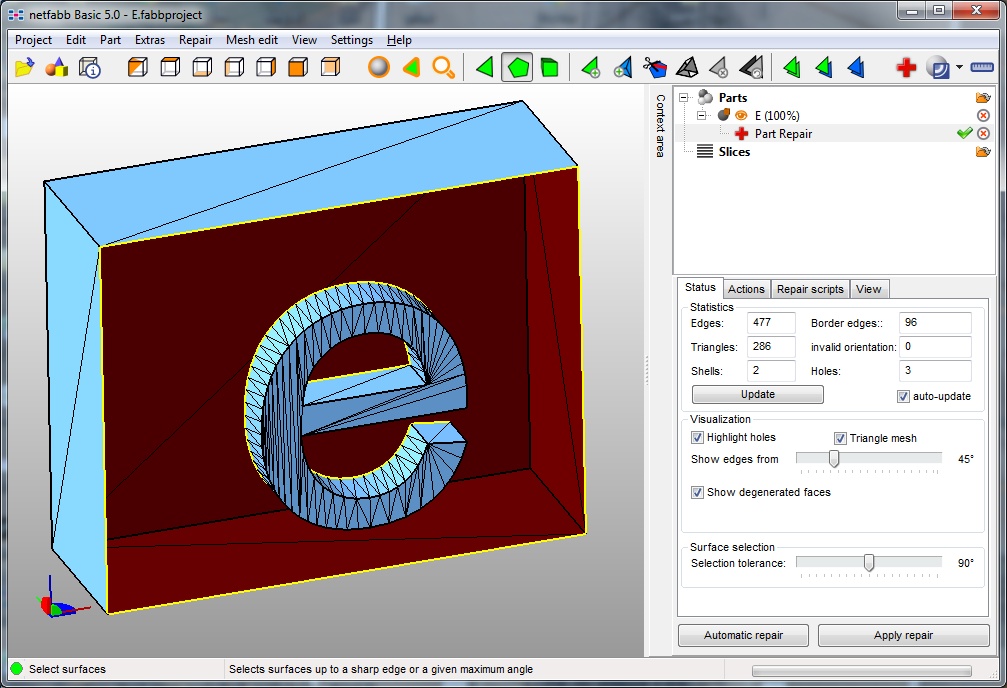Open the View menu in the menu bar

304,40
